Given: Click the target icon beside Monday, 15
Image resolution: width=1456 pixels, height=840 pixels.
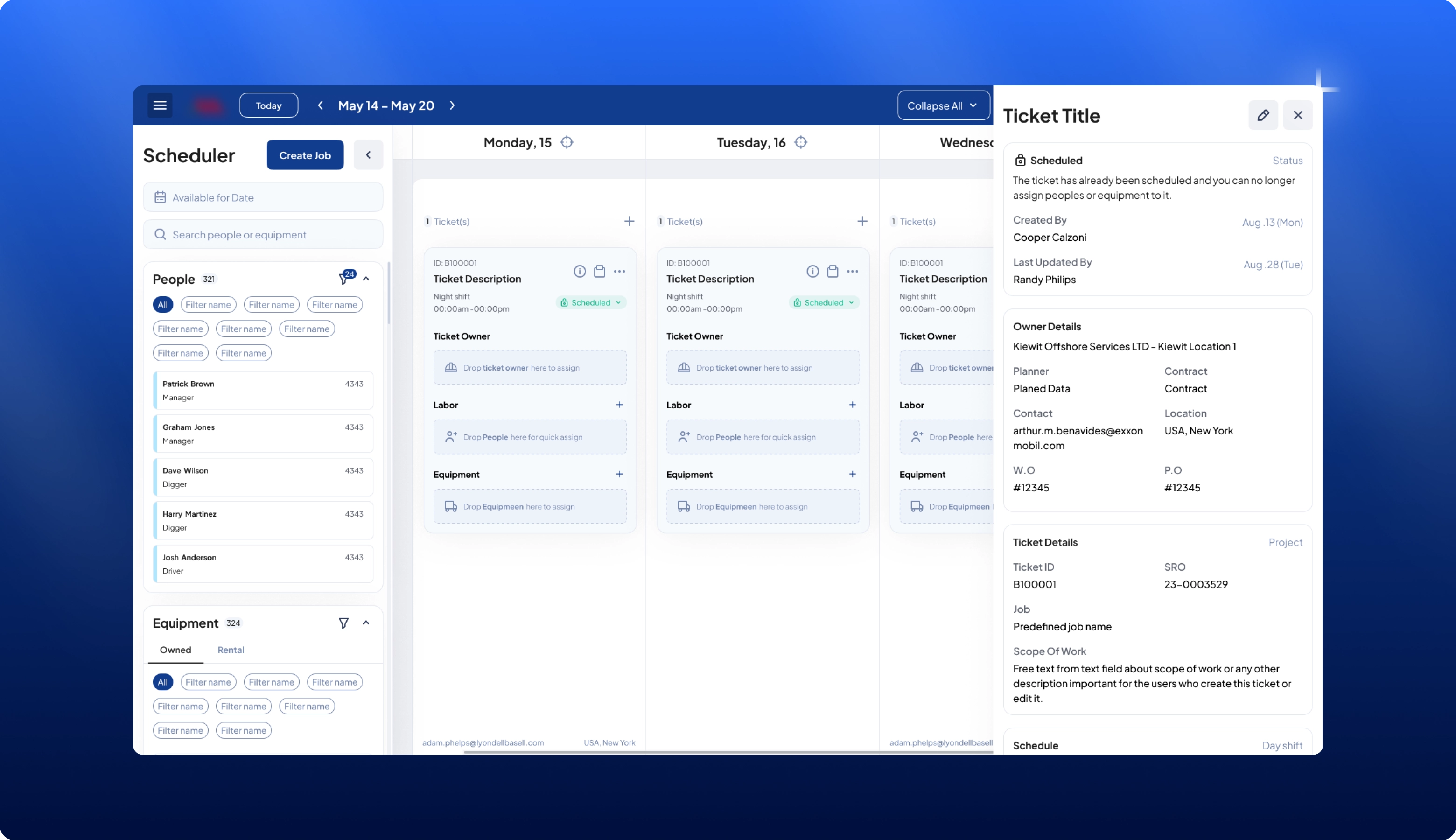Looking at the screenshot, I should (x=567, y=142).
